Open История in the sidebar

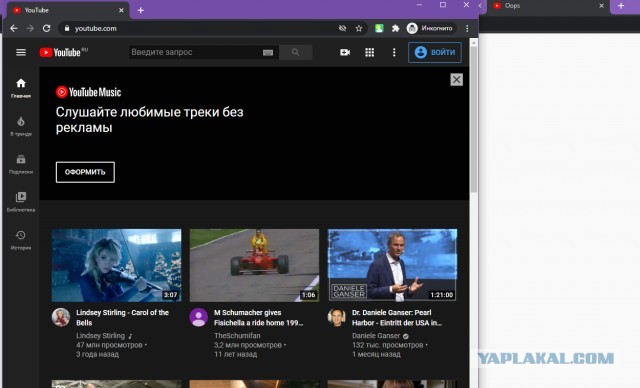21,240
